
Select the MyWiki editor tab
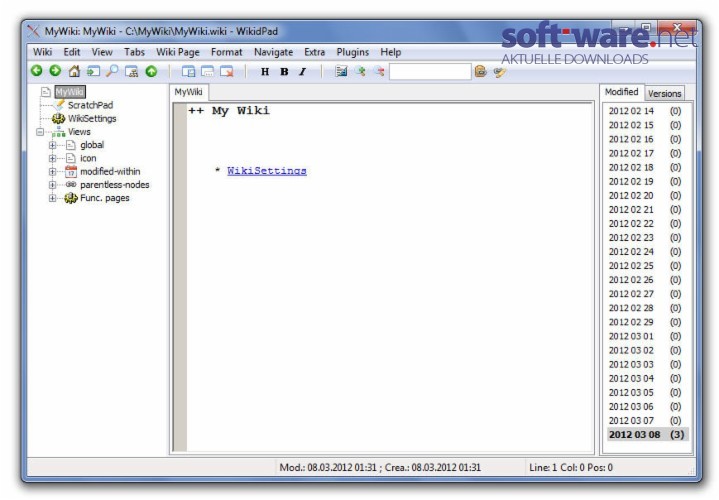pyautogui.click(x=188, y=92)
